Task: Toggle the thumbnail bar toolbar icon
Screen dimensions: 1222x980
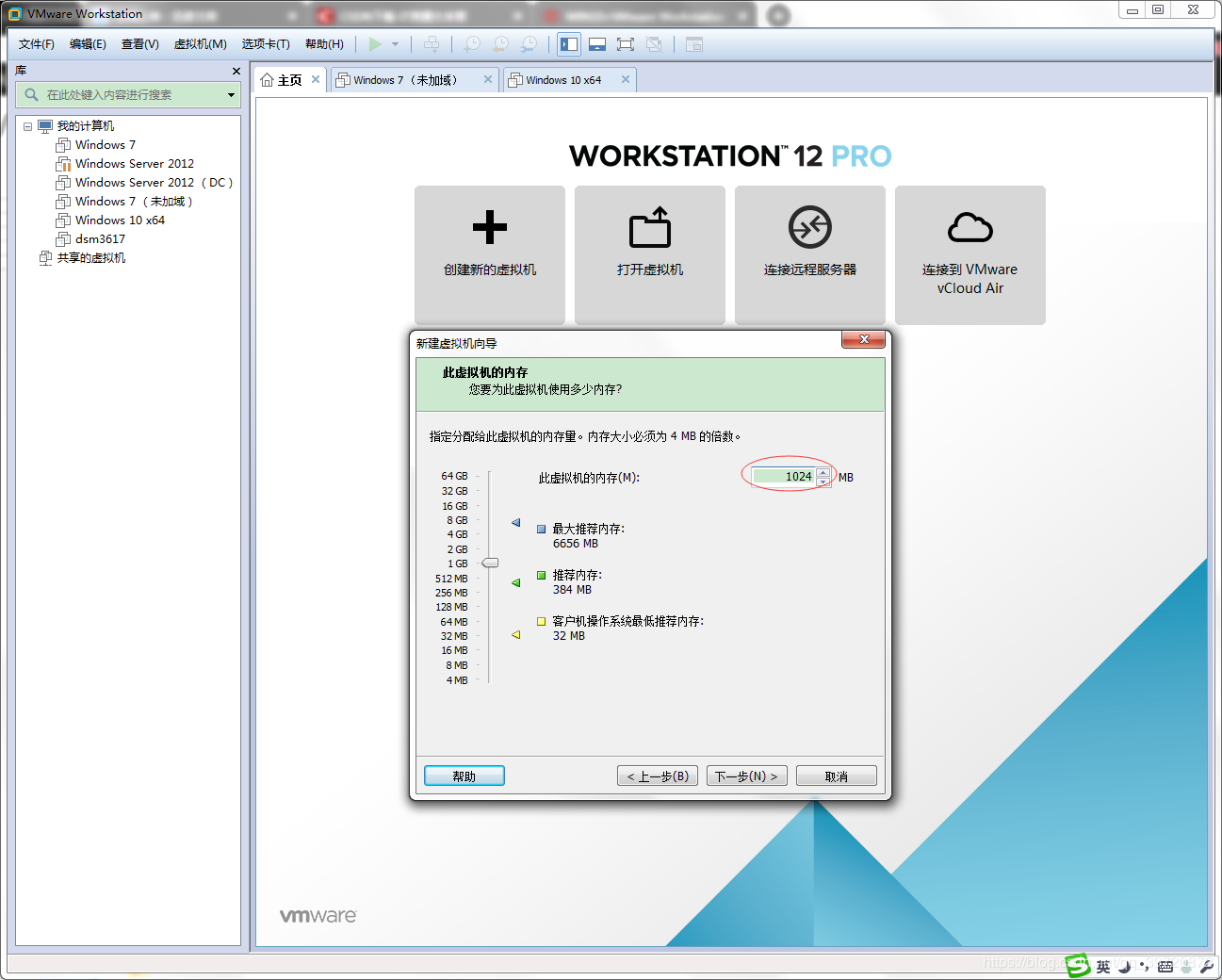Action: 597,44
